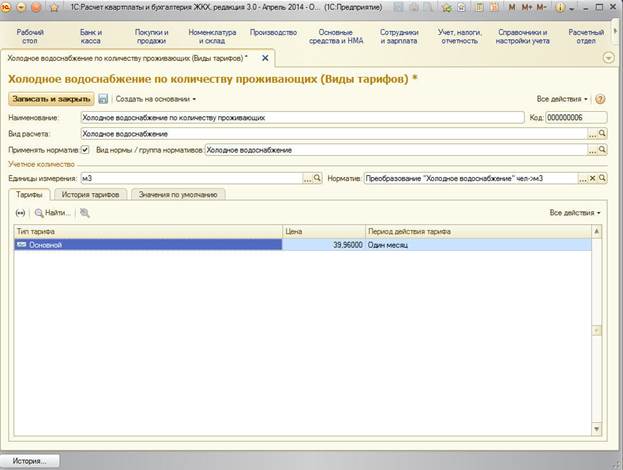The image size is (623, 470).
Task: Click the cancel search icon
Action: click(x=85, y=213)
